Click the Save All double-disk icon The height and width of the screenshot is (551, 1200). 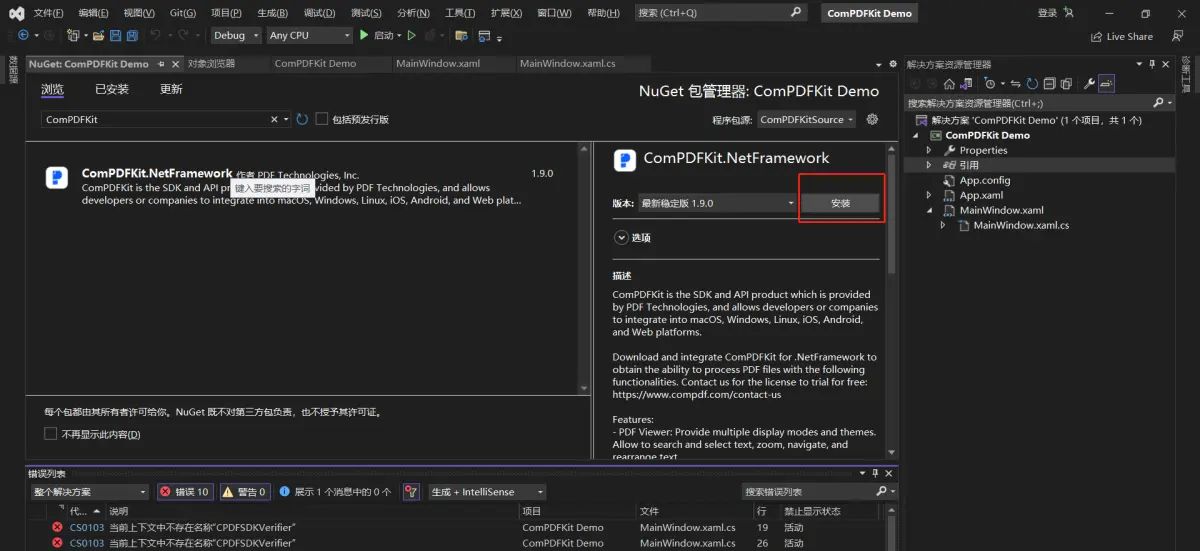pos(132,35)
